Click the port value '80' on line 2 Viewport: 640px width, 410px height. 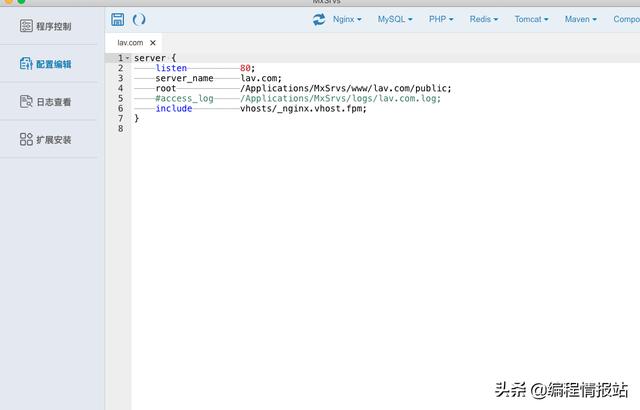pyautogui.click(x=245, y=68)
